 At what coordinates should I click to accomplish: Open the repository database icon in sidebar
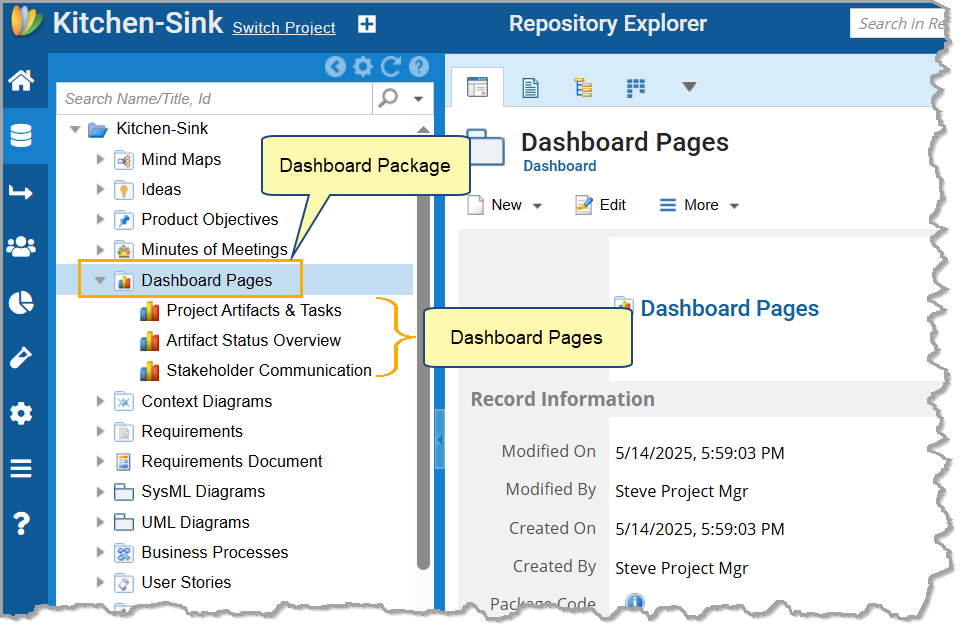(x=21, y=136)
